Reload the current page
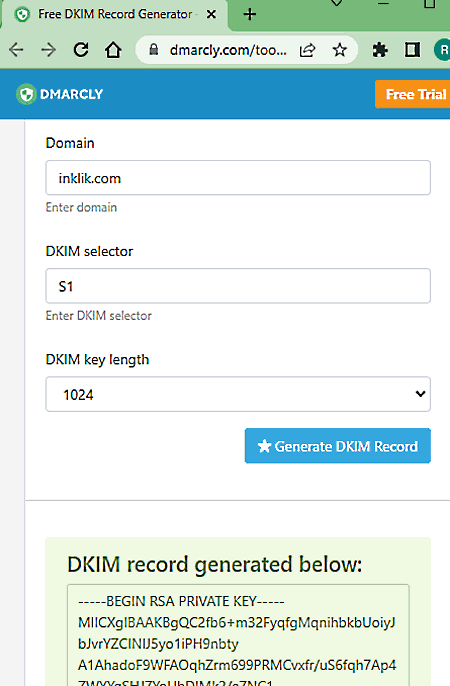450x686 pixels. (81, 50)
